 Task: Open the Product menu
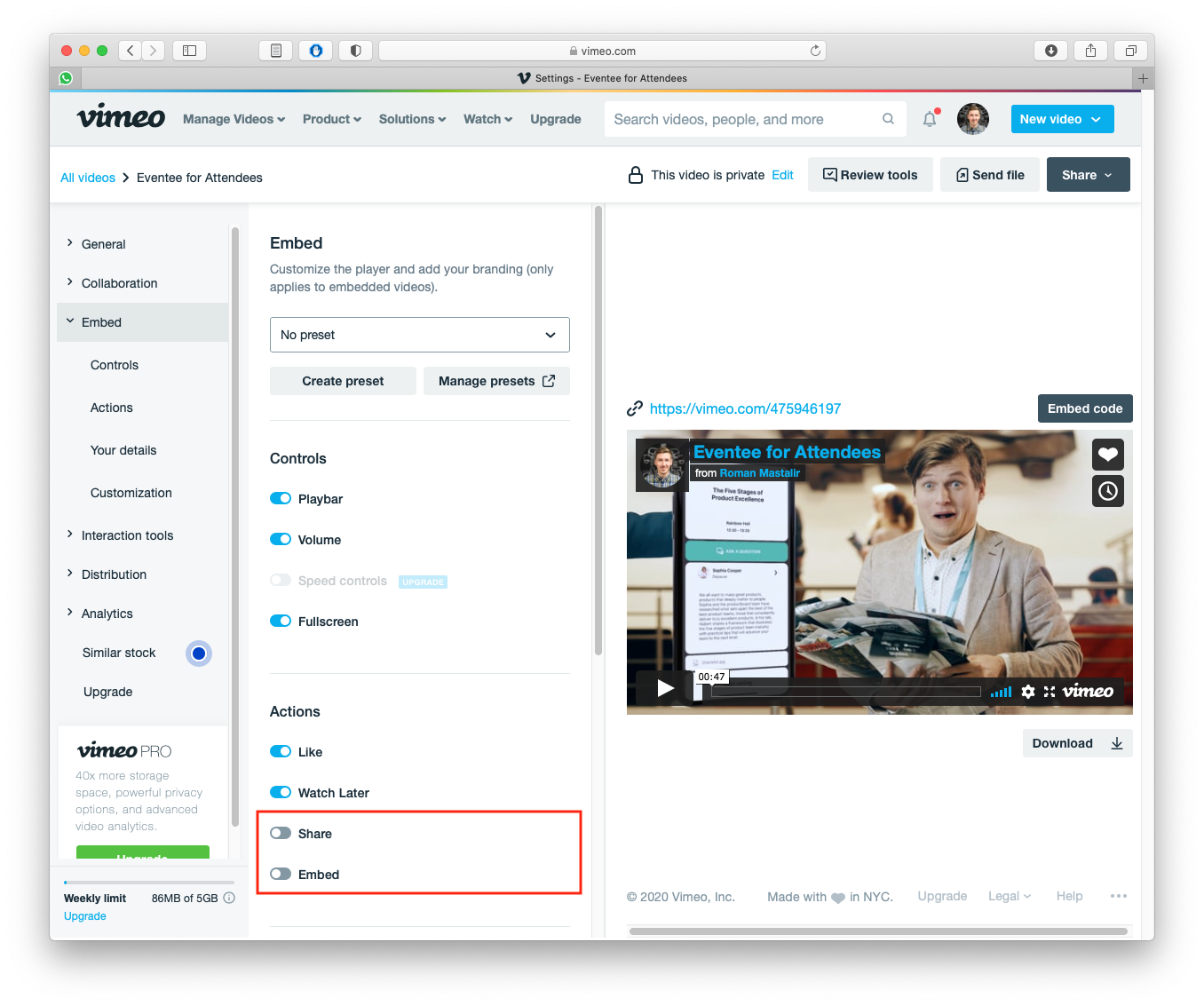[332, 119]
